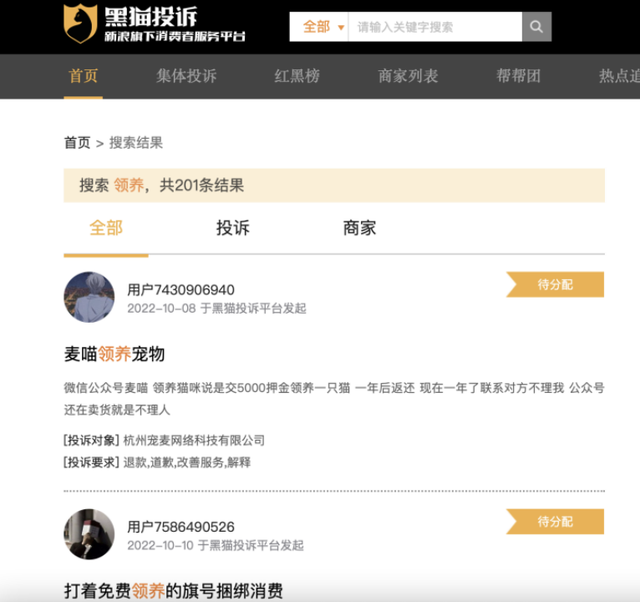Switch to the 商家 results tab
Viewport: 640px width, 602px height.
360,228
